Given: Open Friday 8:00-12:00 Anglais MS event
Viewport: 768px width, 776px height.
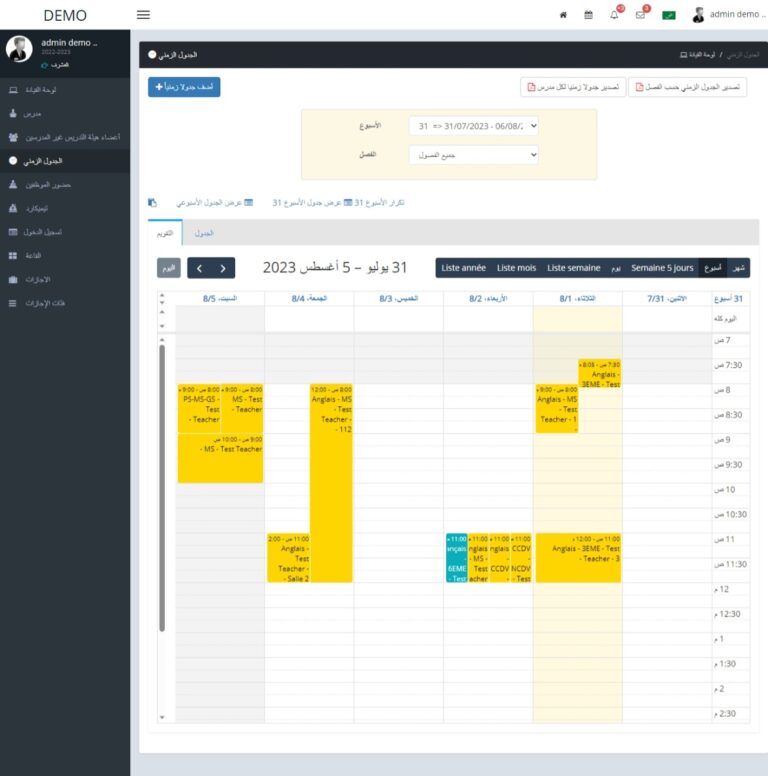Looking at the screenshot, I should [331, 483].
